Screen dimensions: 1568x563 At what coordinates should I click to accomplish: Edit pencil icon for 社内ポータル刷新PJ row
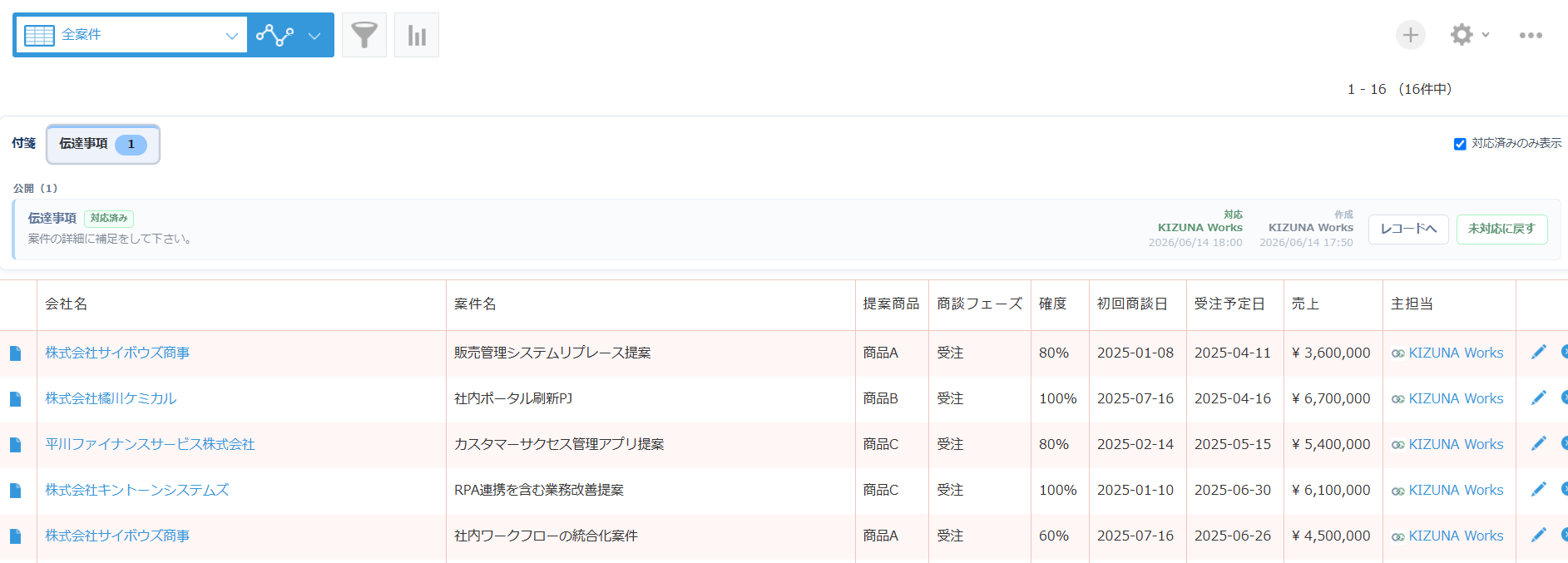point(1539,398)
